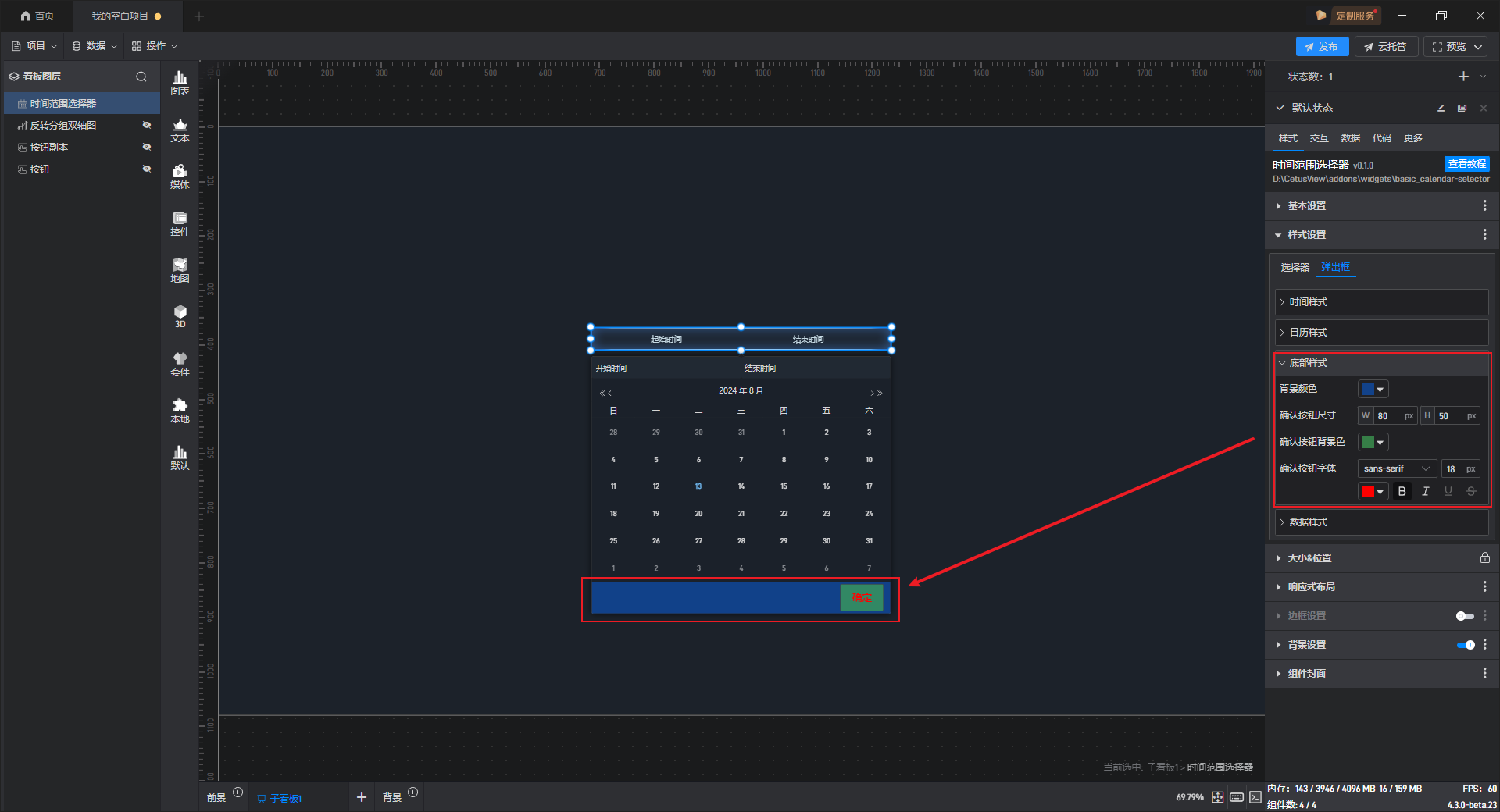Screen dimensions: 1500x812
Task: Go to the 首页 home tab
Action: click(37, 16)
